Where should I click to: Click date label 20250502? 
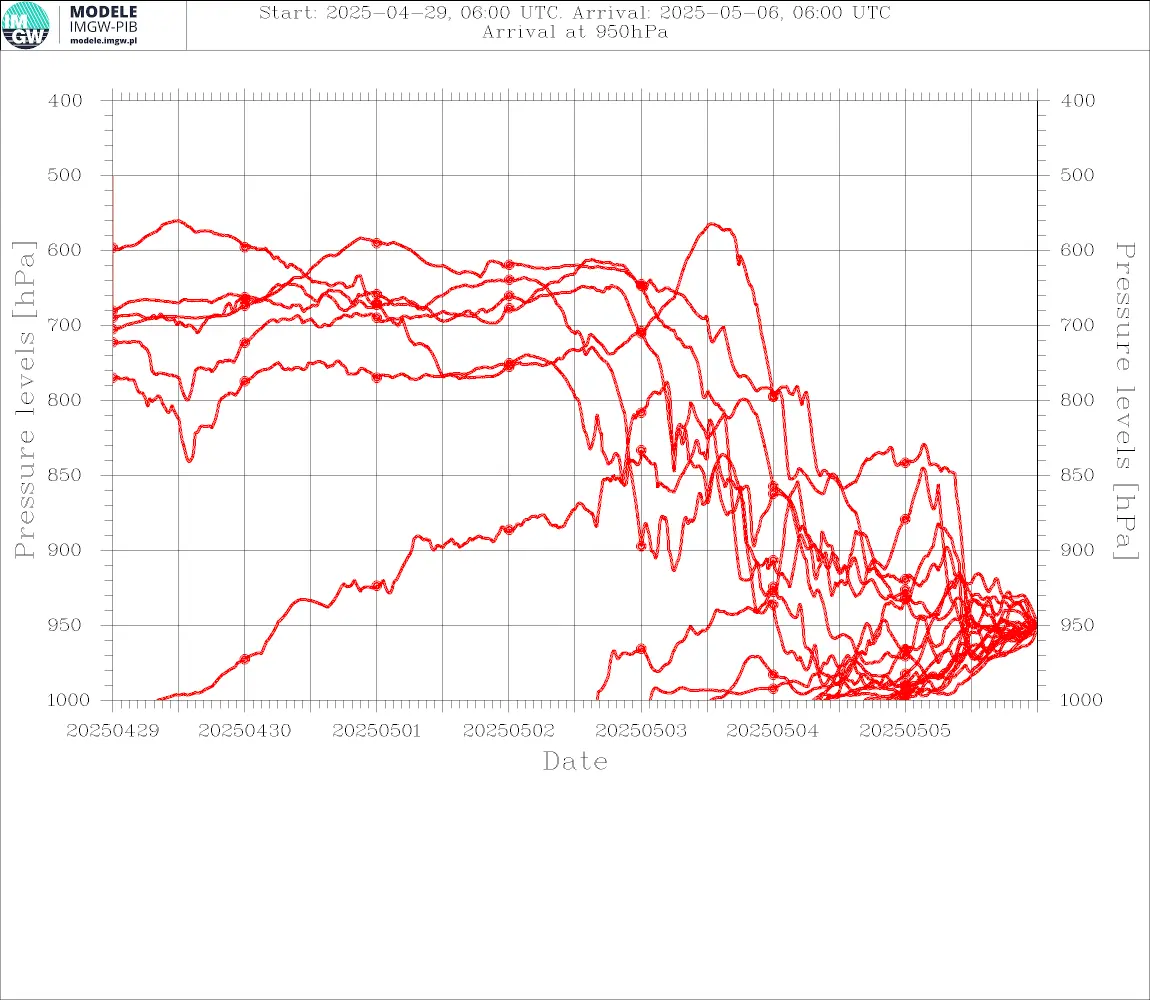(509, 731)
